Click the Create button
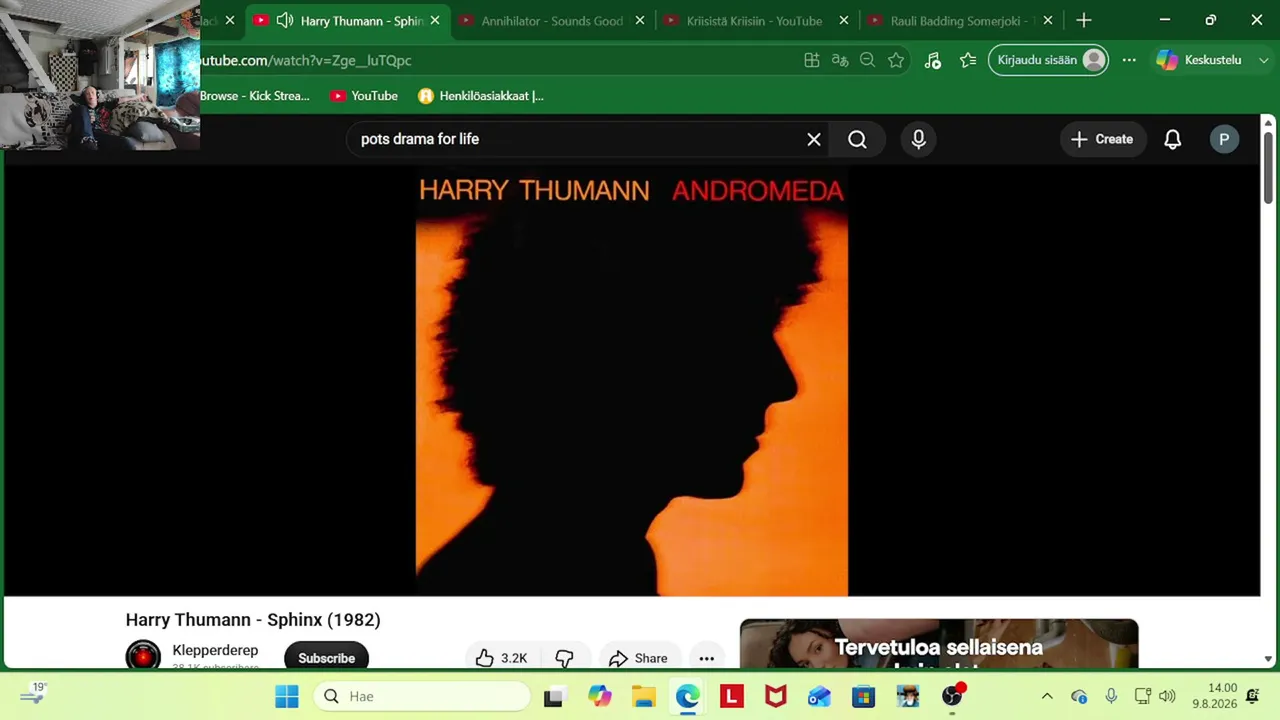Screen dimensions: 1280x720 [x=1102, y=139]
